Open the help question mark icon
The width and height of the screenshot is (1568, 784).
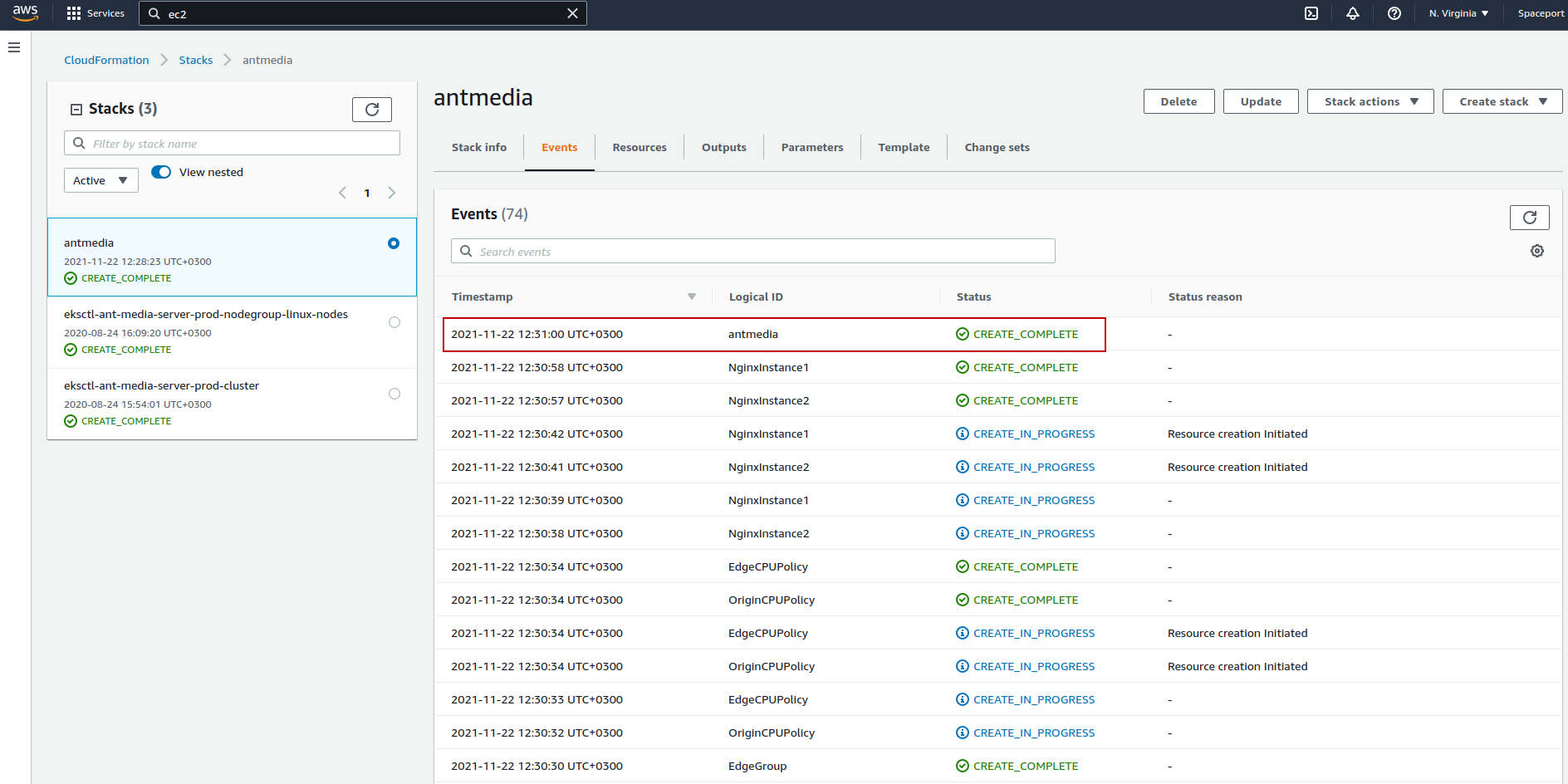1394,13
